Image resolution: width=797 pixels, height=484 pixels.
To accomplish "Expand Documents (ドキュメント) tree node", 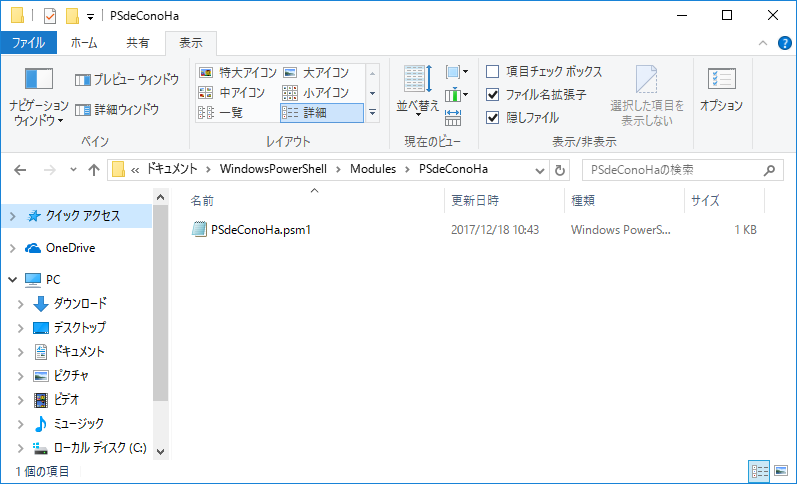I will pos(21,352).
